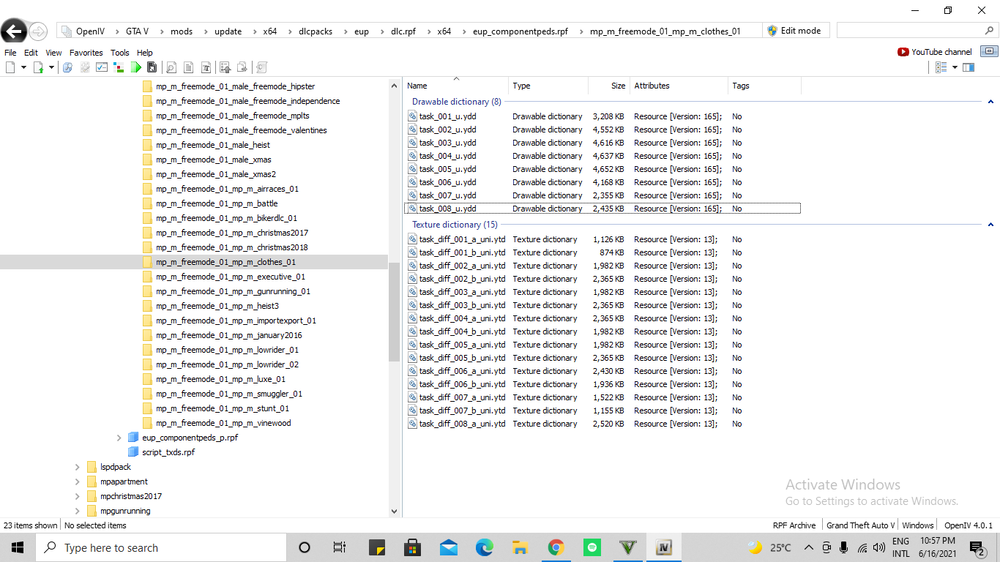Expand the lspdpack folder node

click(x=77, y=467)
